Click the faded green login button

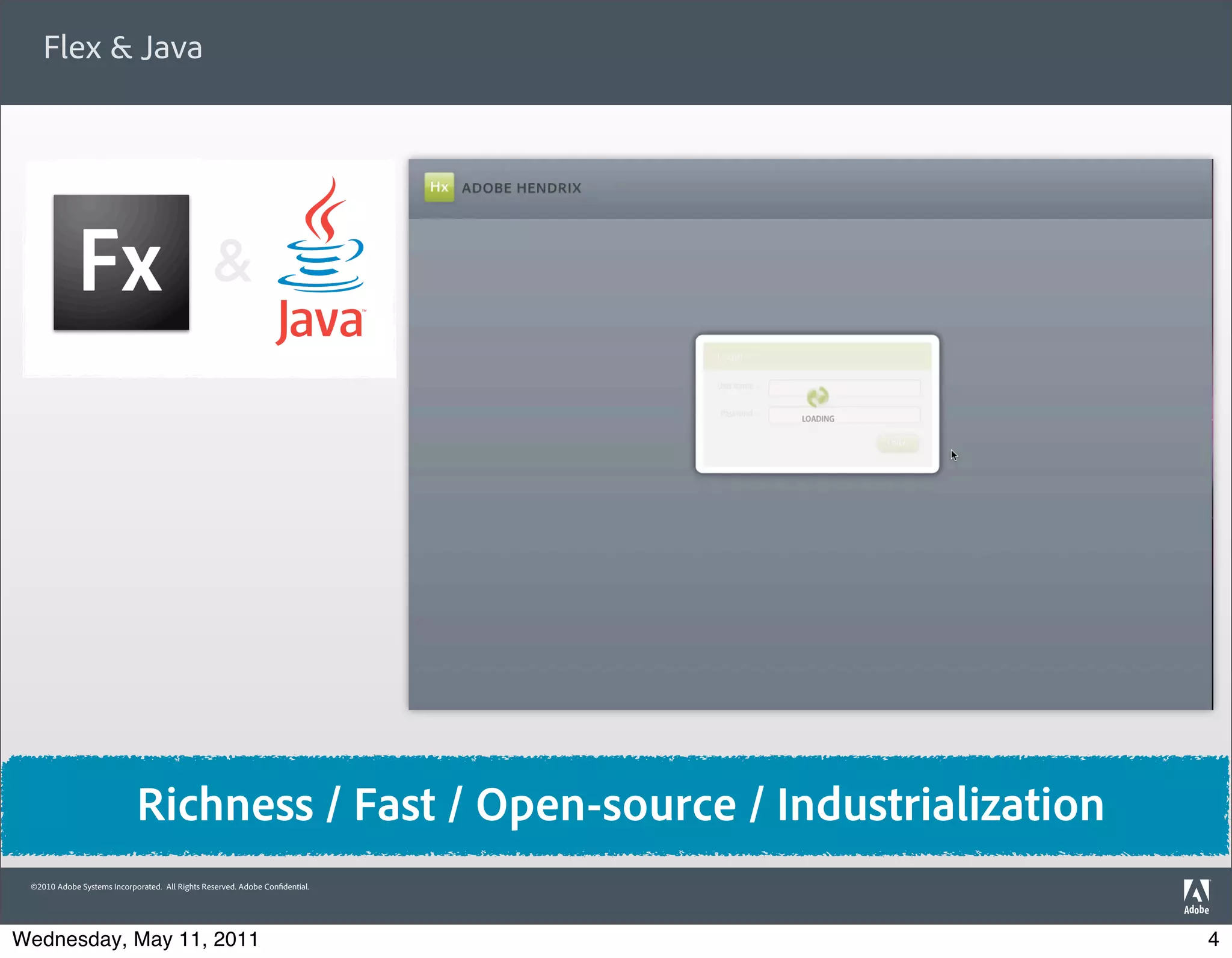898,443
